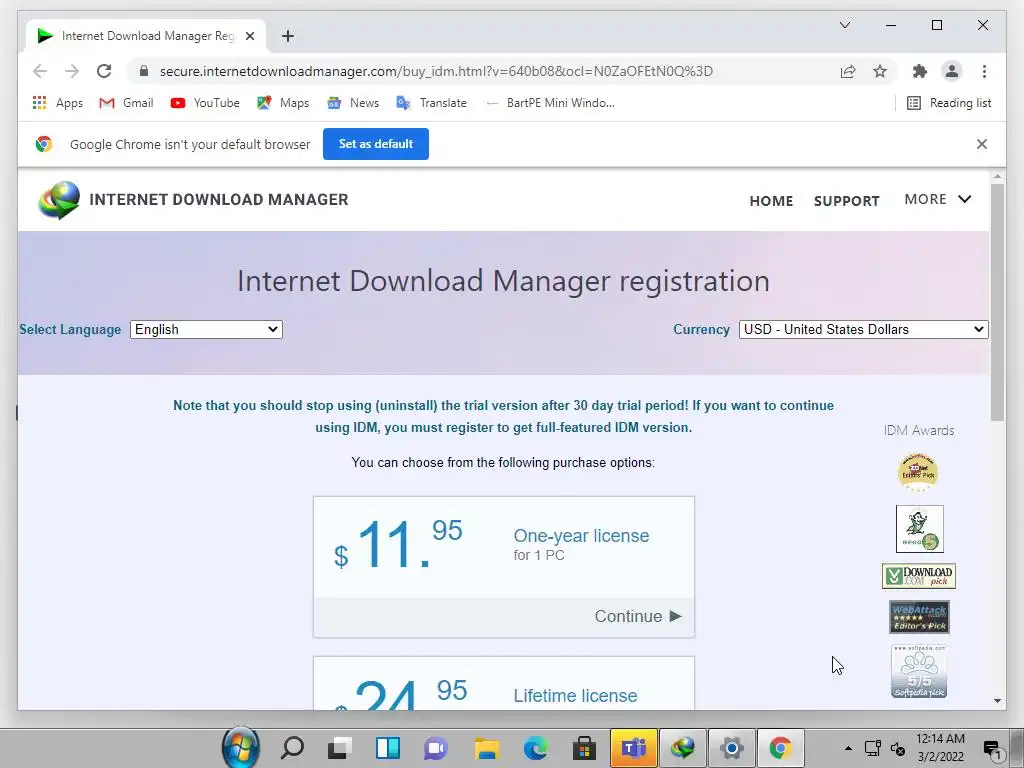Click the padlock site info icon
This screenshot has height=768, width=1024.
point(144,71)
